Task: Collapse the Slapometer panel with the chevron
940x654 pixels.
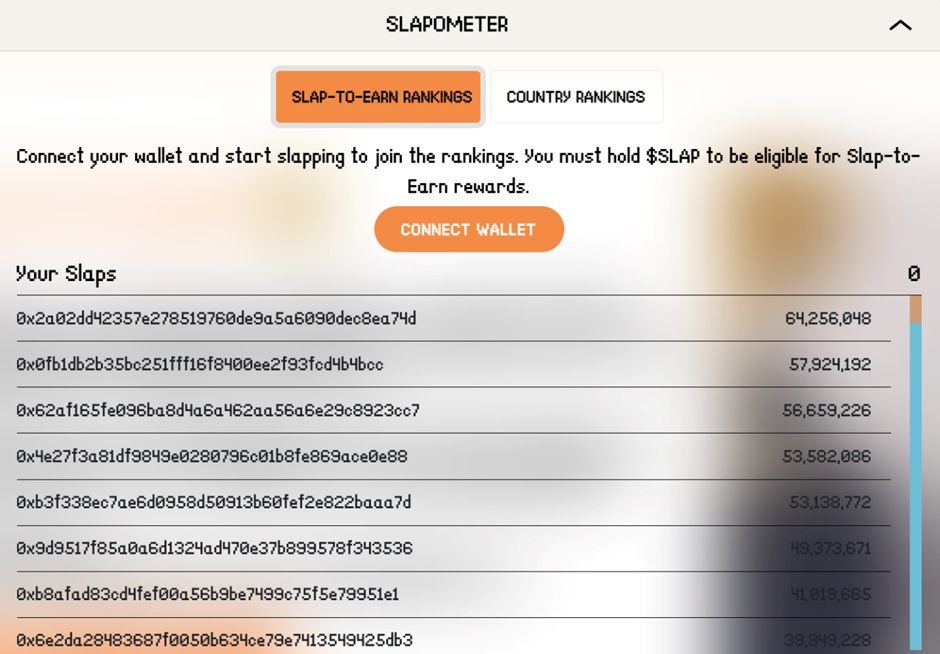Action: pyautogui.click(x=900, y=25)
